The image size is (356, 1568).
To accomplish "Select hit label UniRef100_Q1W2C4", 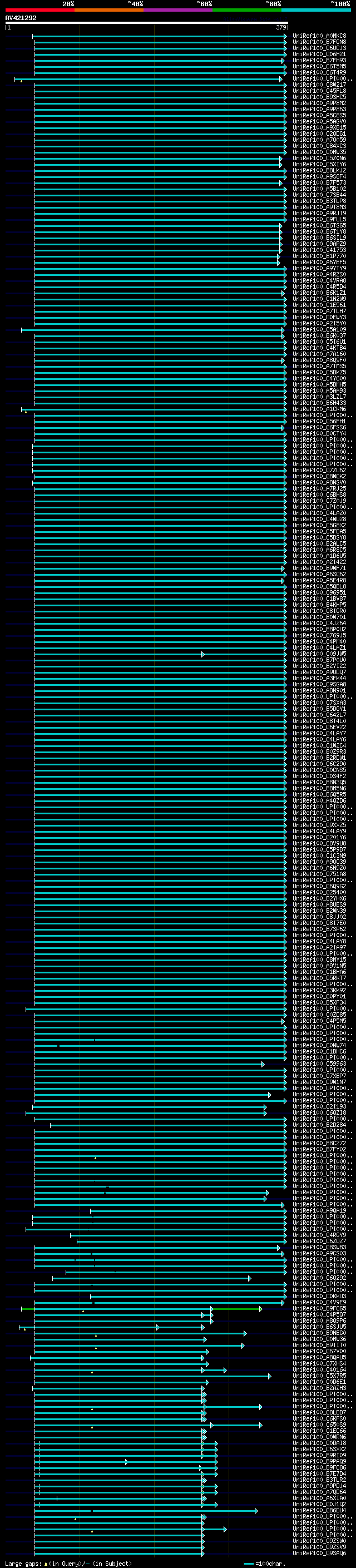I will point(319,746).
